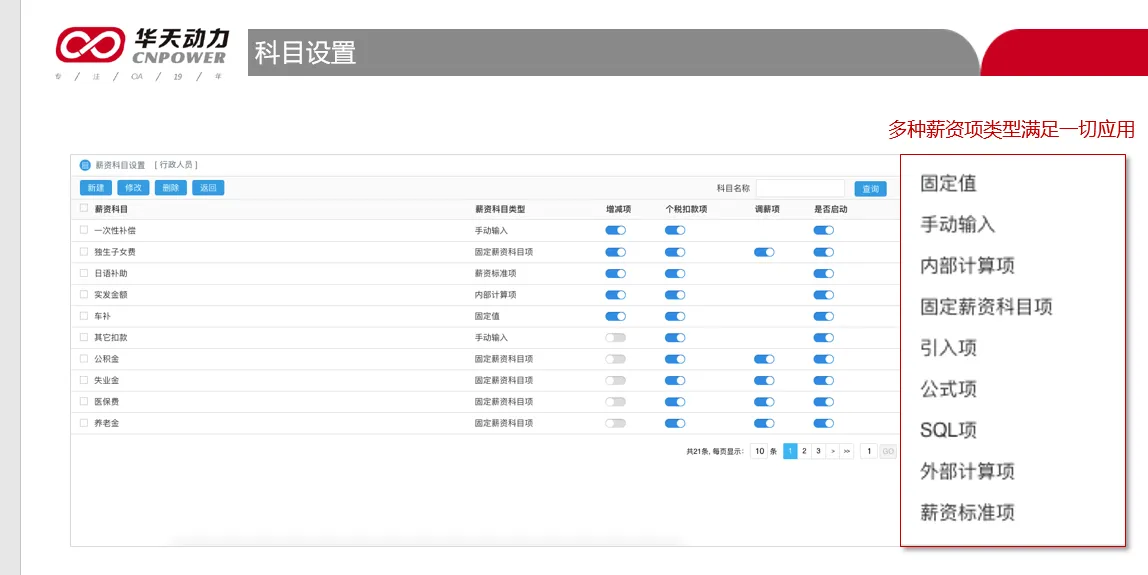The image size is (1148, 575).
Task: Open the page size box showing 10
Action: [759, 451]
